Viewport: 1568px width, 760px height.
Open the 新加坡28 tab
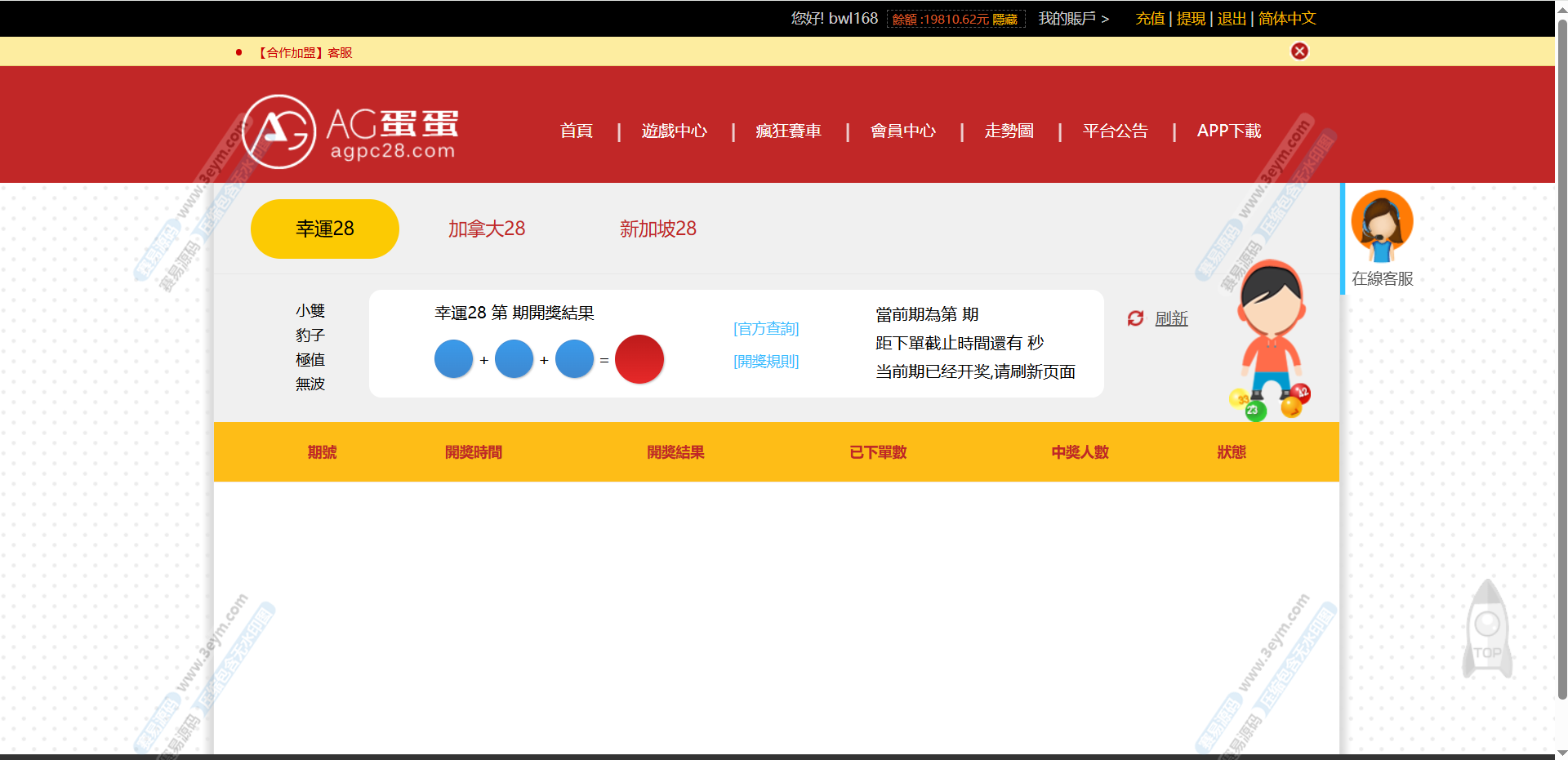[657, 229]
